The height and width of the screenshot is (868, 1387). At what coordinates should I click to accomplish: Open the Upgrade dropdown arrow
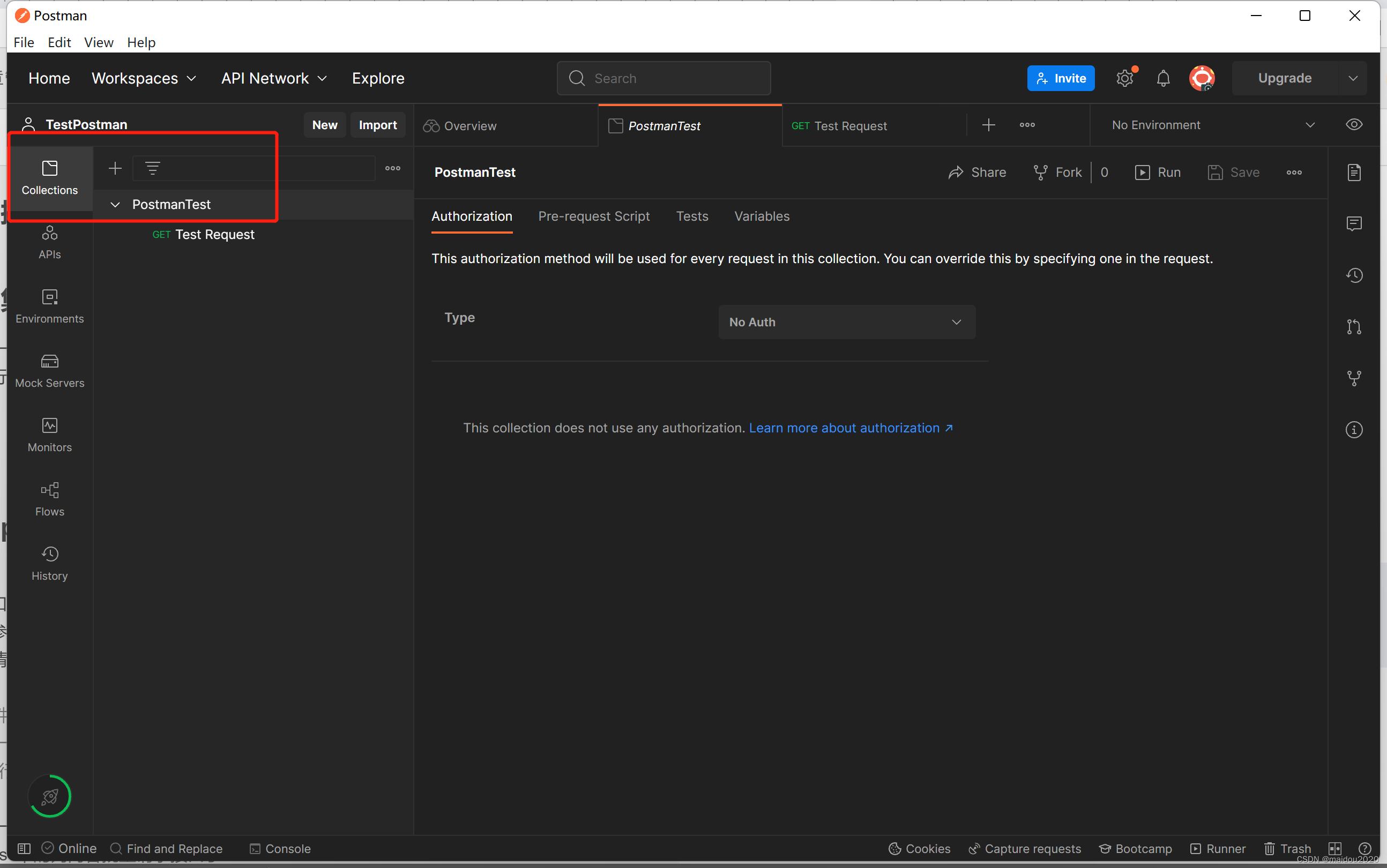[1353, 78]
